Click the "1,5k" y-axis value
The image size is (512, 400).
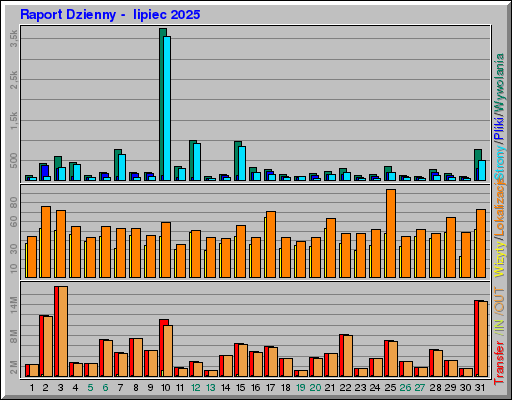[x=14, y=120]
